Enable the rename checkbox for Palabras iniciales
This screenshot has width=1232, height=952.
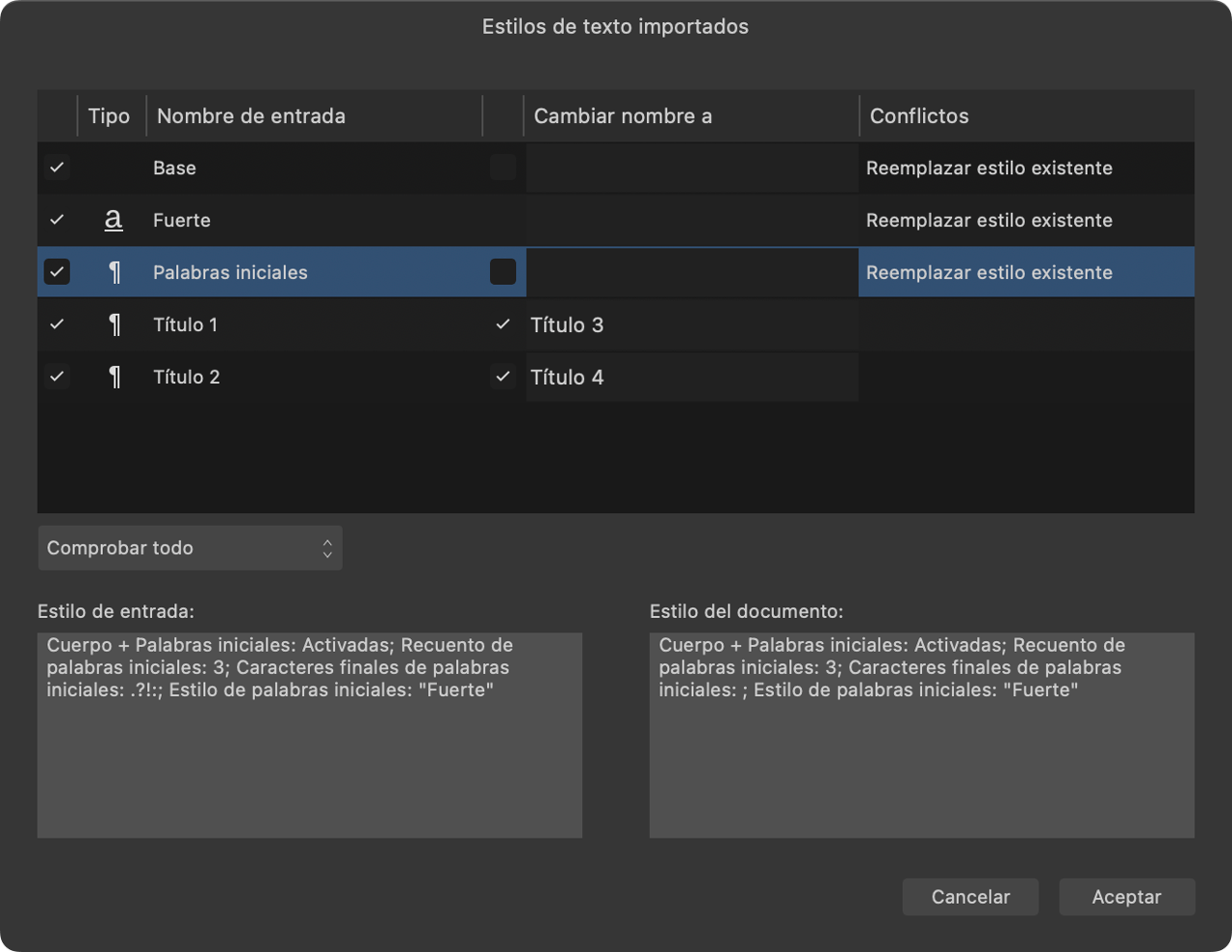coord(501,272)
